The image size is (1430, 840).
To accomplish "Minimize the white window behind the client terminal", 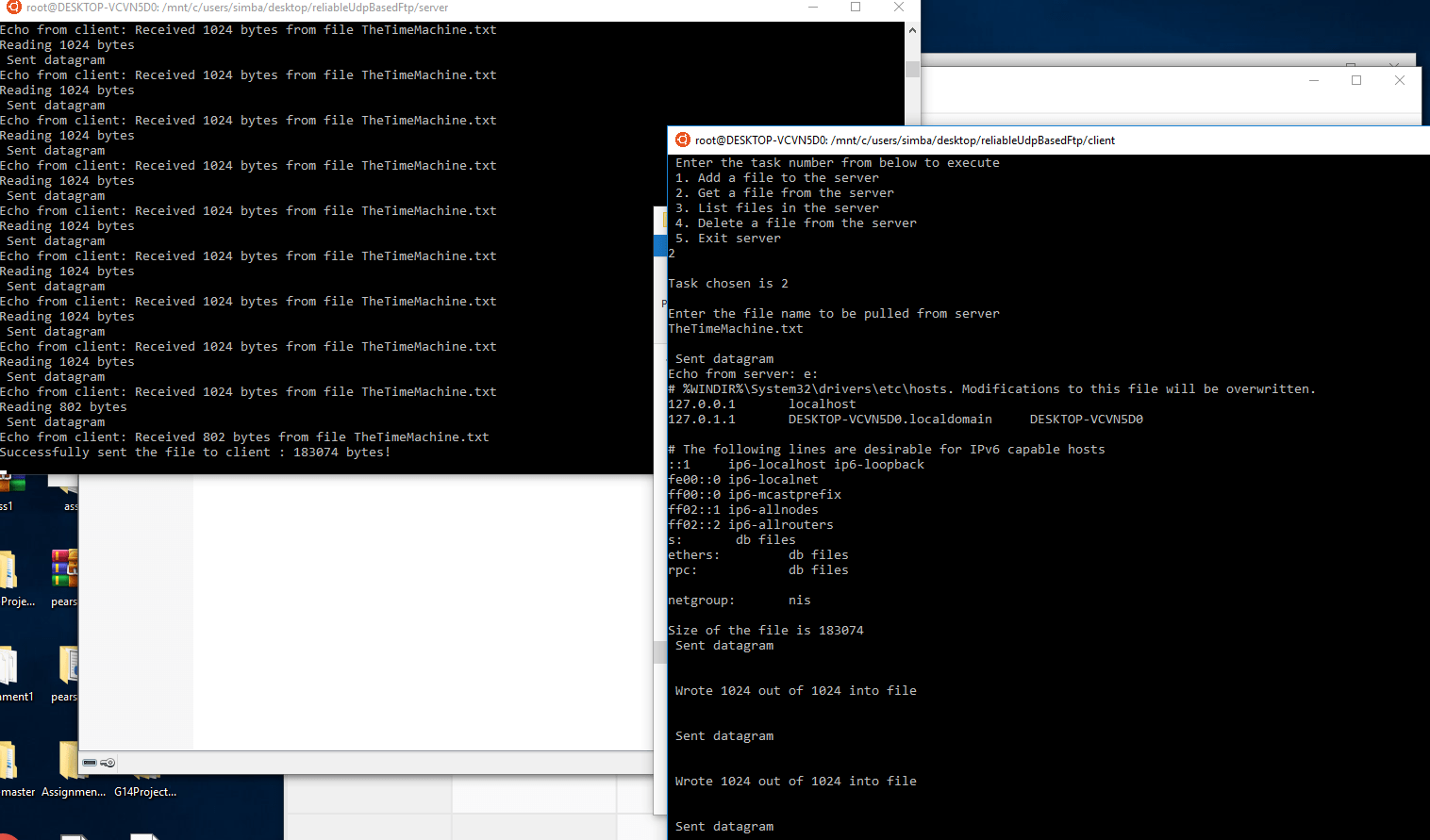I will pyautogui.click(x=1313, y=81).
